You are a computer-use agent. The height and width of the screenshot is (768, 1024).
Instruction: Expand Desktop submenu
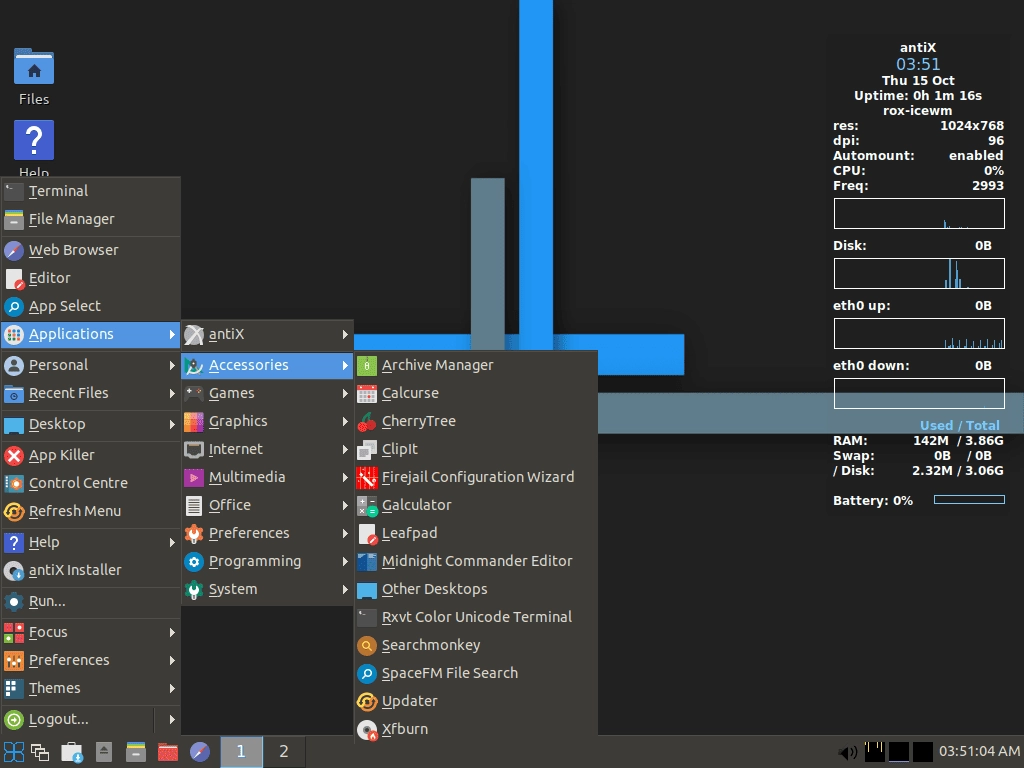click(91, 424)
